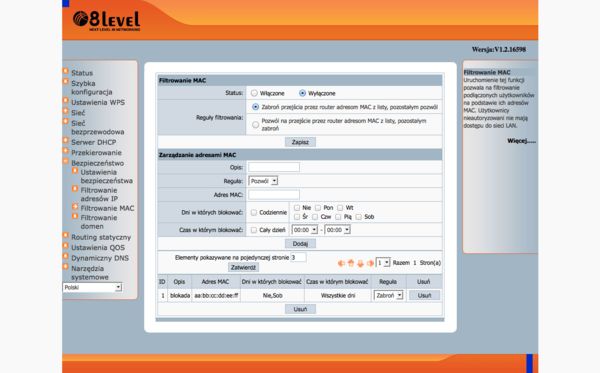
Task: Click the Adres MAC input field
Action: coord(274,195)
